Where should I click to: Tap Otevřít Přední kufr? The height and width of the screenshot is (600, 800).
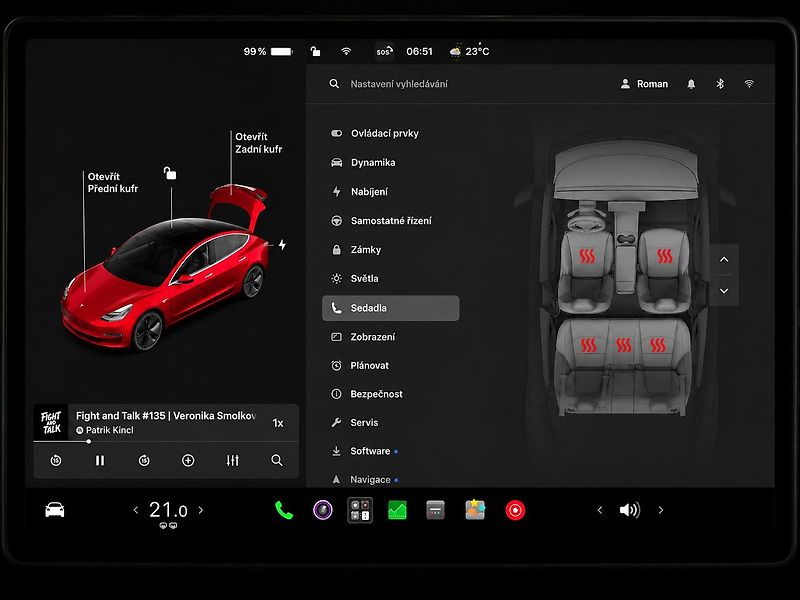[x=113, y=183]
